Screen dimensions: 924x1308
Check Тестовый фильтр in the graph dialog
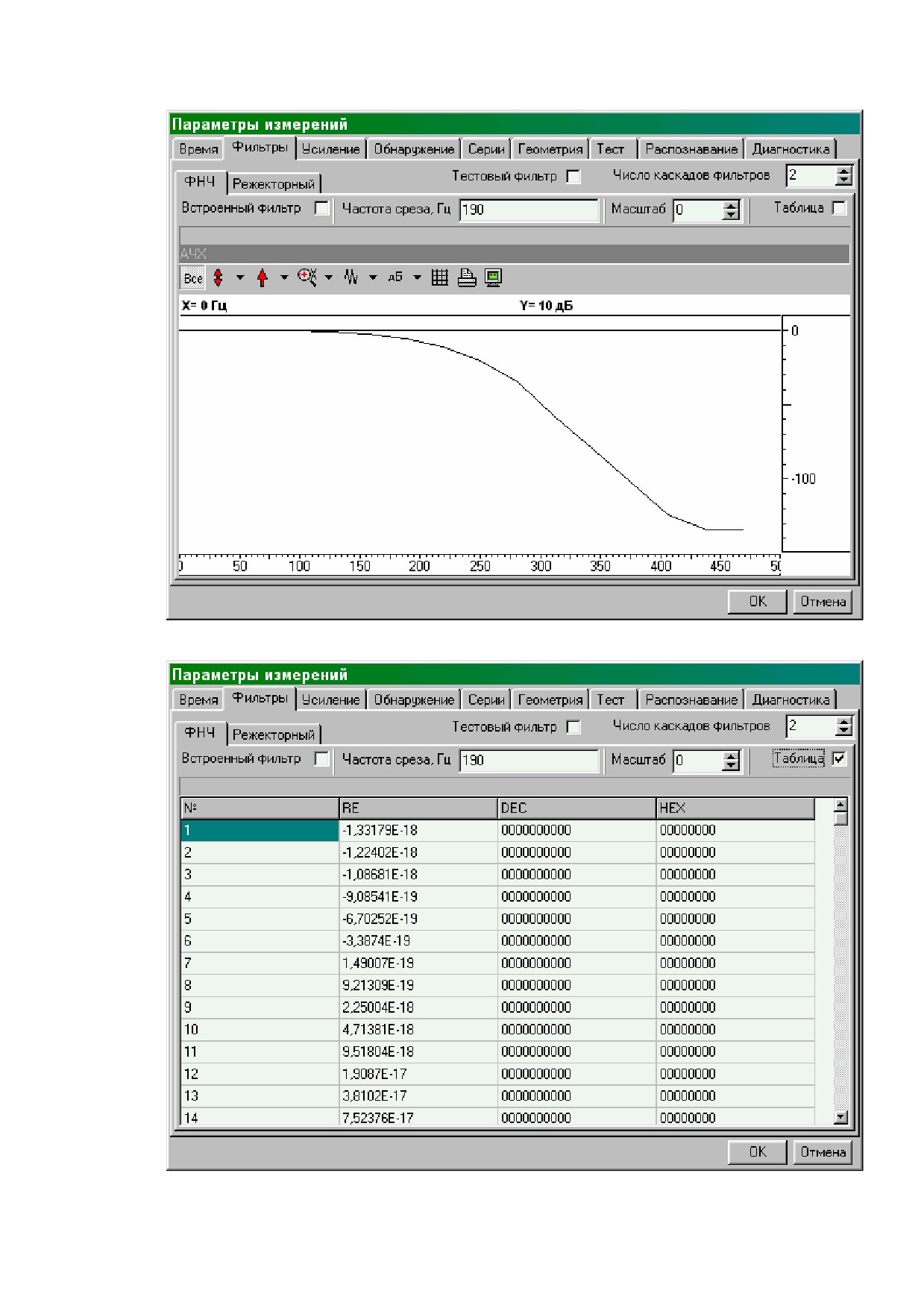tap(573, 177)
